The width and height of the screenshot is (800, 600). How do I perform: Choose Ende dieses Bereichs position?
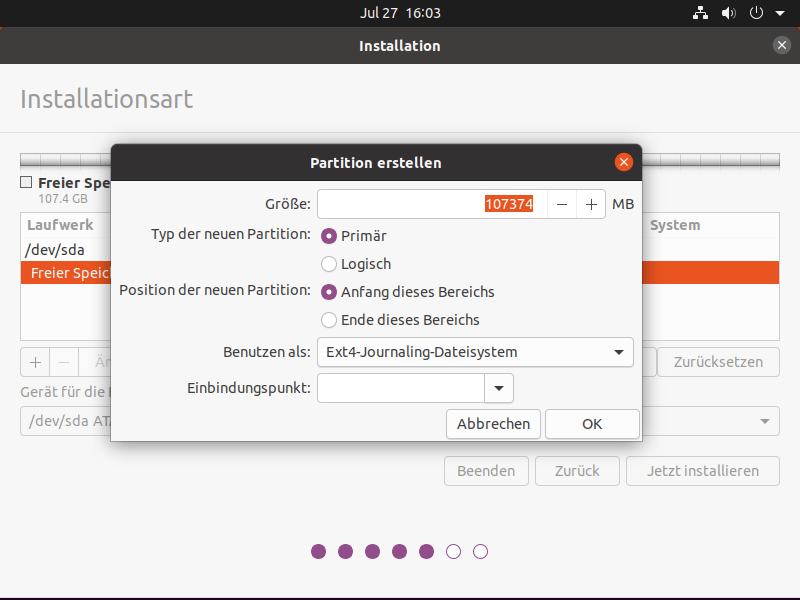point(329,320)
